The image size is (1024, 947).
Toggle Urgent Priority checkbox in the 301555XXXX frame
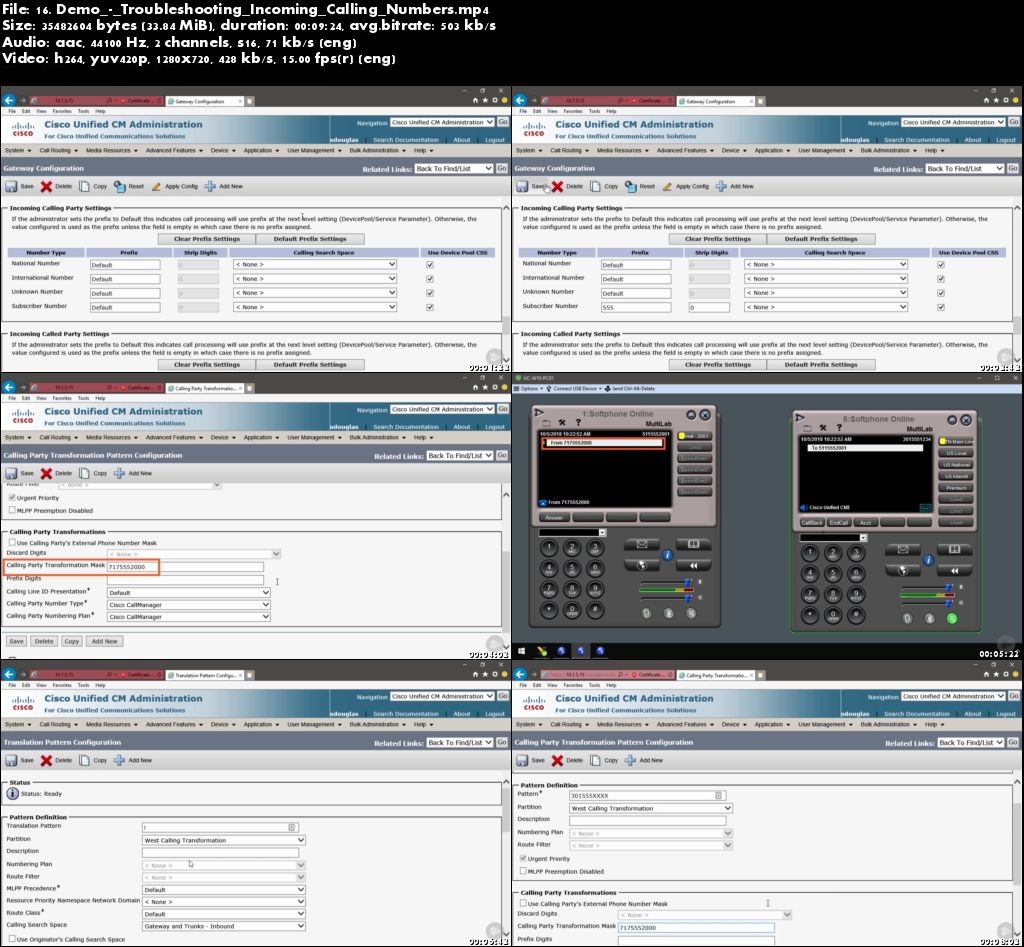[x=523, y=858]
